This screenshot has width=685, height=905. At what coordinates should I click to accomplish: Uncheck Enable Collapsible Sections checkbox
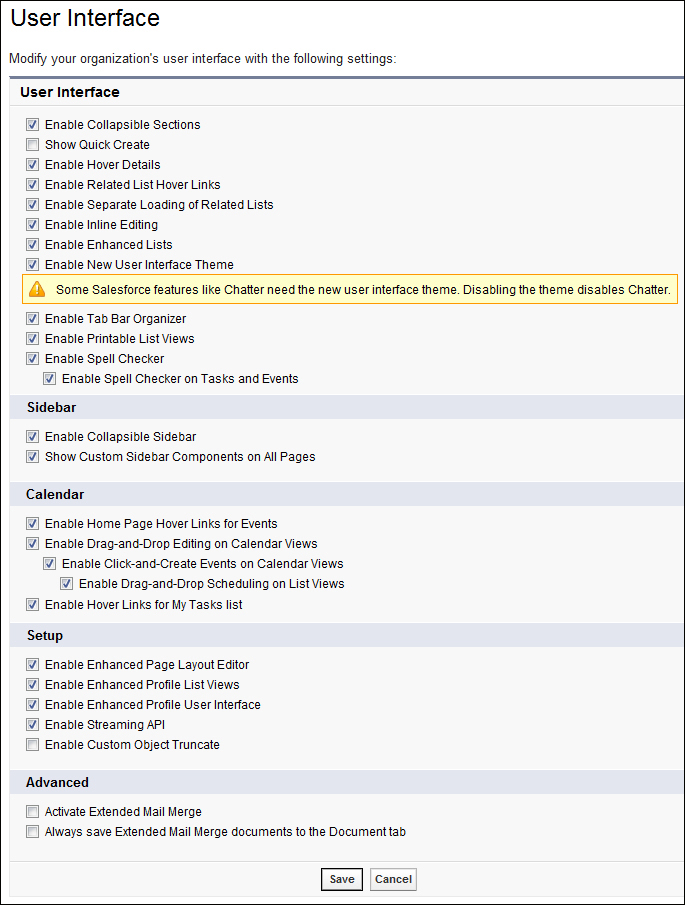pyautogui.click(x=32, y=125)
